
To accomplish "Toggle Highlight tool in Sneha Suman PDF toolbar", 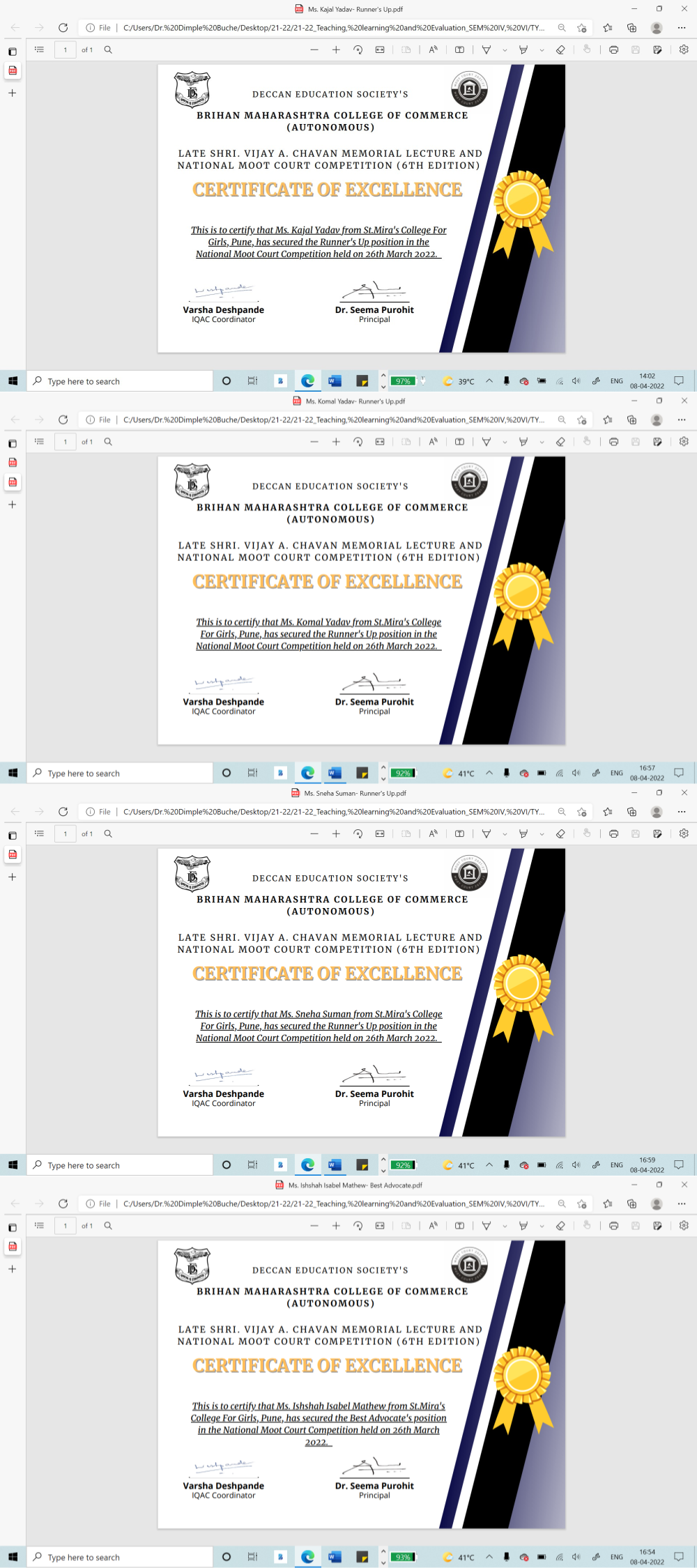I will point(523,833).
